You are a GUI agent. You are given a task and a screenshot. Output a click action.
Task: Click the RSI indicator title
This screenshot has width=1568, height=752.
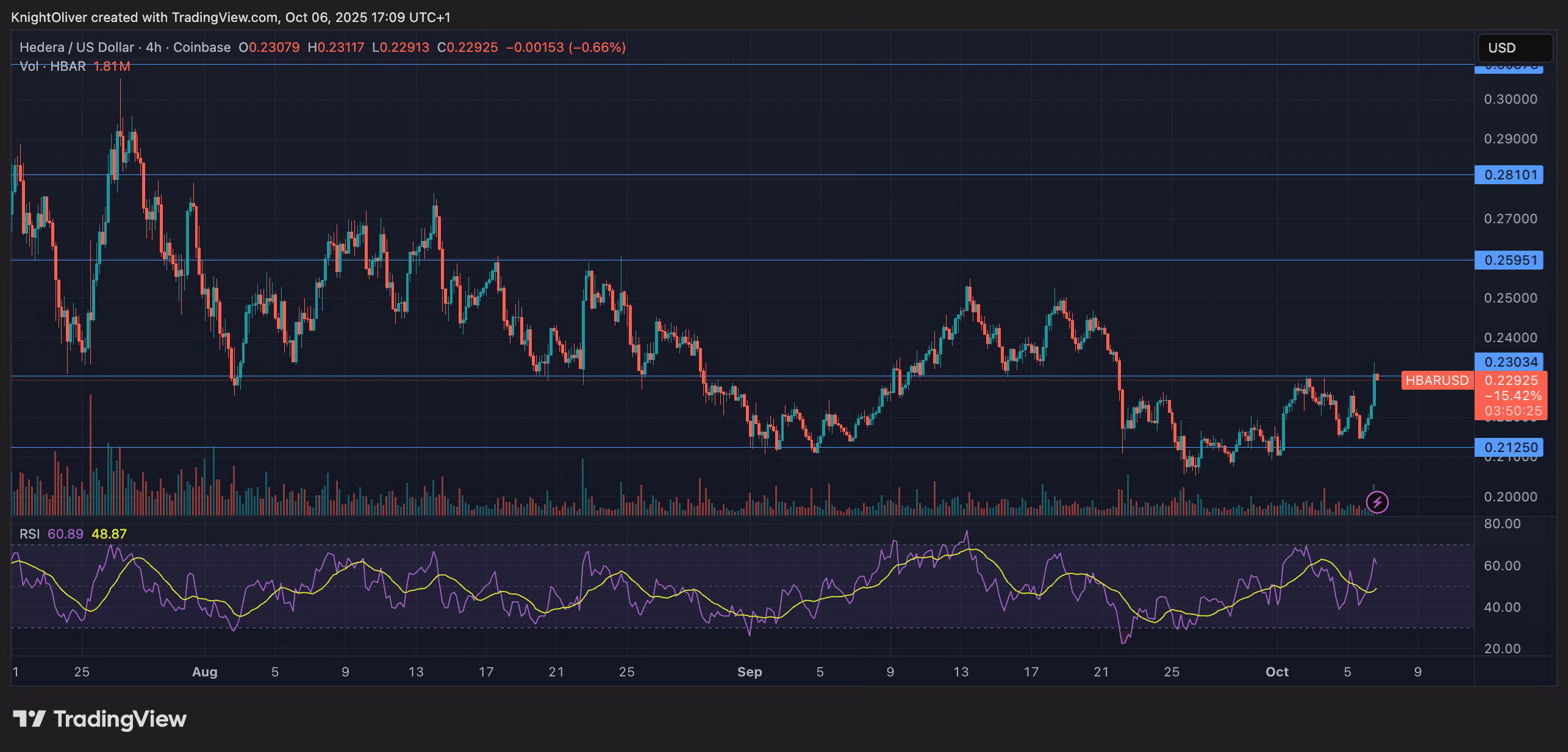pos(29,534)
